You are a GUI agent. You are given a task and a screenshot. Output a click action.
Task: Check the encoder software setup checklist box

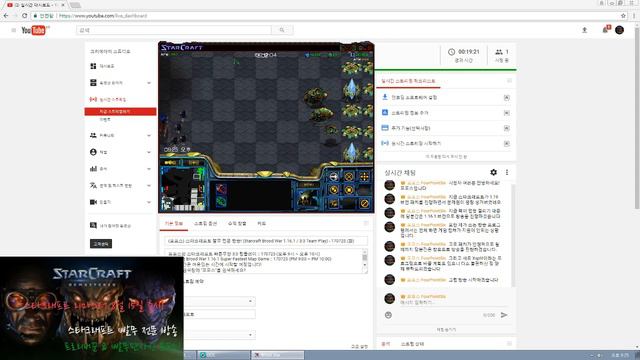(x=507, y=98)
